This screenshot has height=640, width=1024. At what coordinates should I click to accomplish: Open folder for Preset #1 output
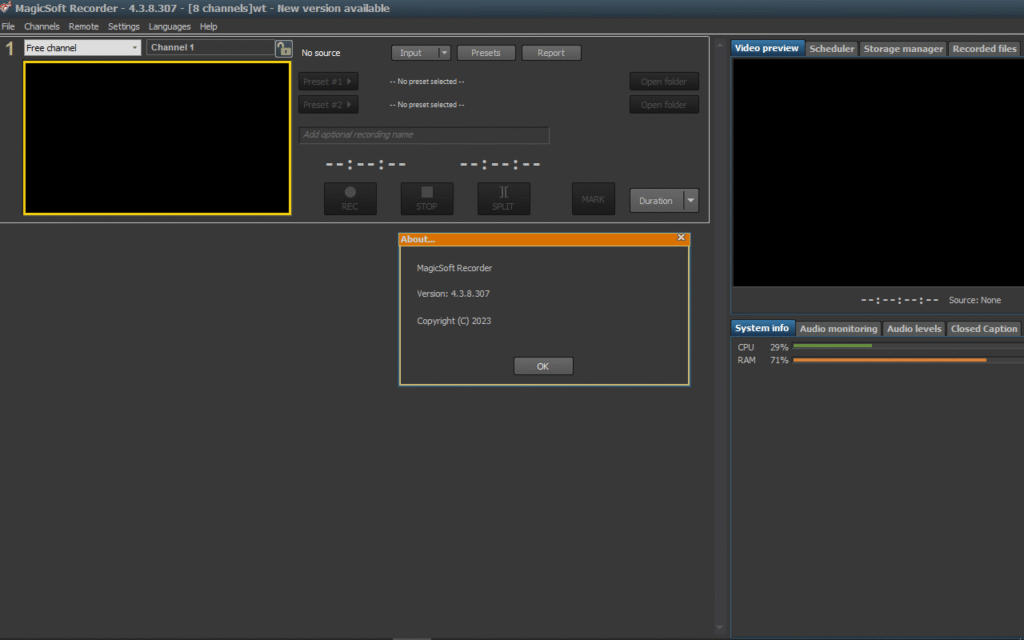(663, 81)
